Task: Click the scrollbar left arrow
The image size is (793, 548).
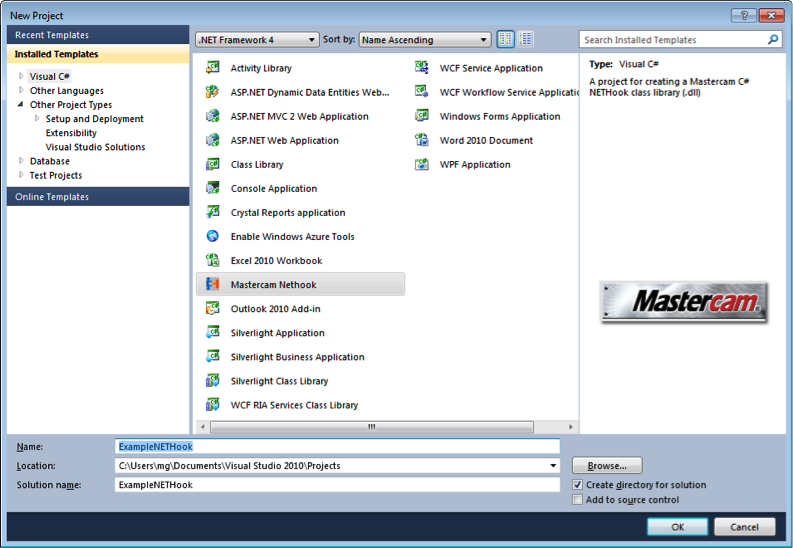Action: (202, 427)
